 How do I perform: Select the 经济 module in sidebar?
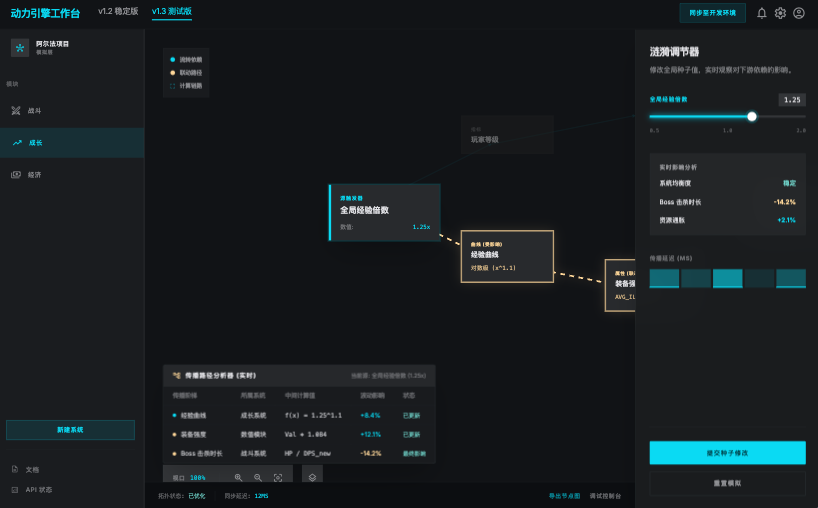point(34,174)
